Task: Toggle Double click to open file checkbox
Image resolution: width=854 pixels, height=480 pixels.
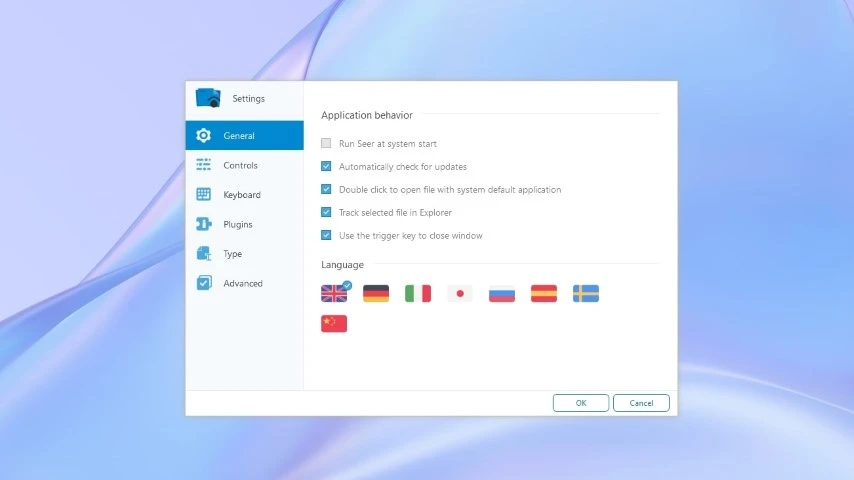Action: [x=326, y=189]
